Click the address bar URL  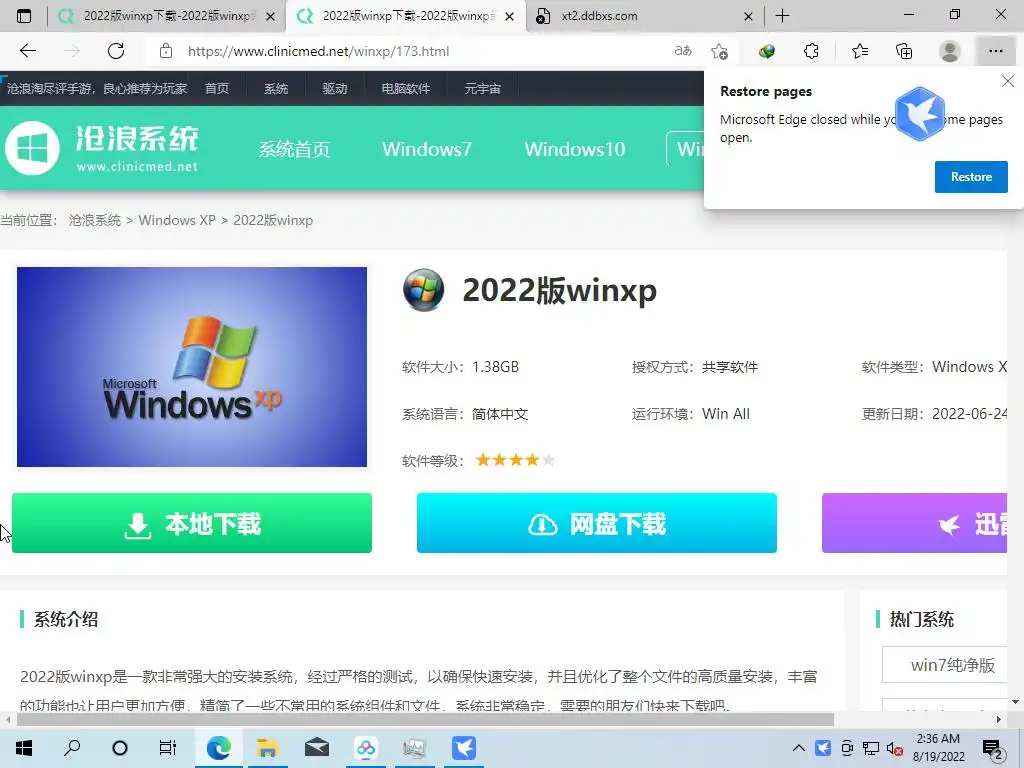click(x=319, y=51)
